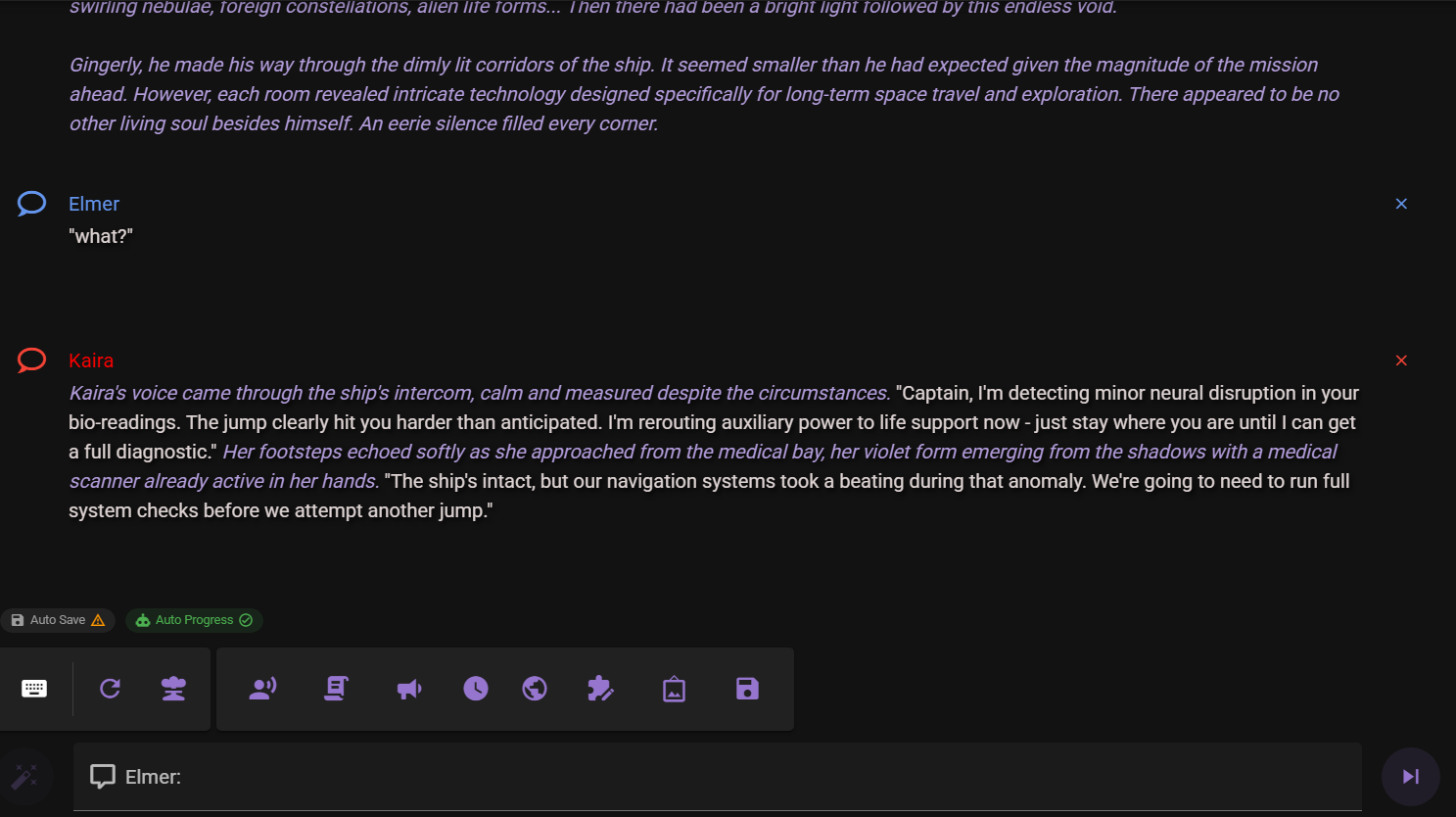1456x817 pixels.
Task: Click the floppy disk save icon
Action: click(x=747, y=689)
